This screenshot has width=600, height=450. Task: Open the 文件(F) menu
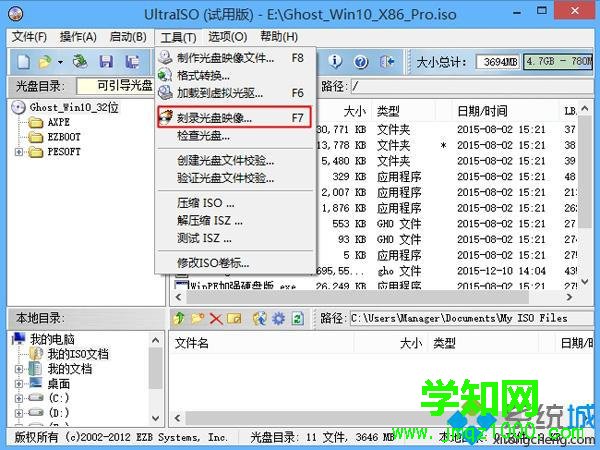[29, 37]
